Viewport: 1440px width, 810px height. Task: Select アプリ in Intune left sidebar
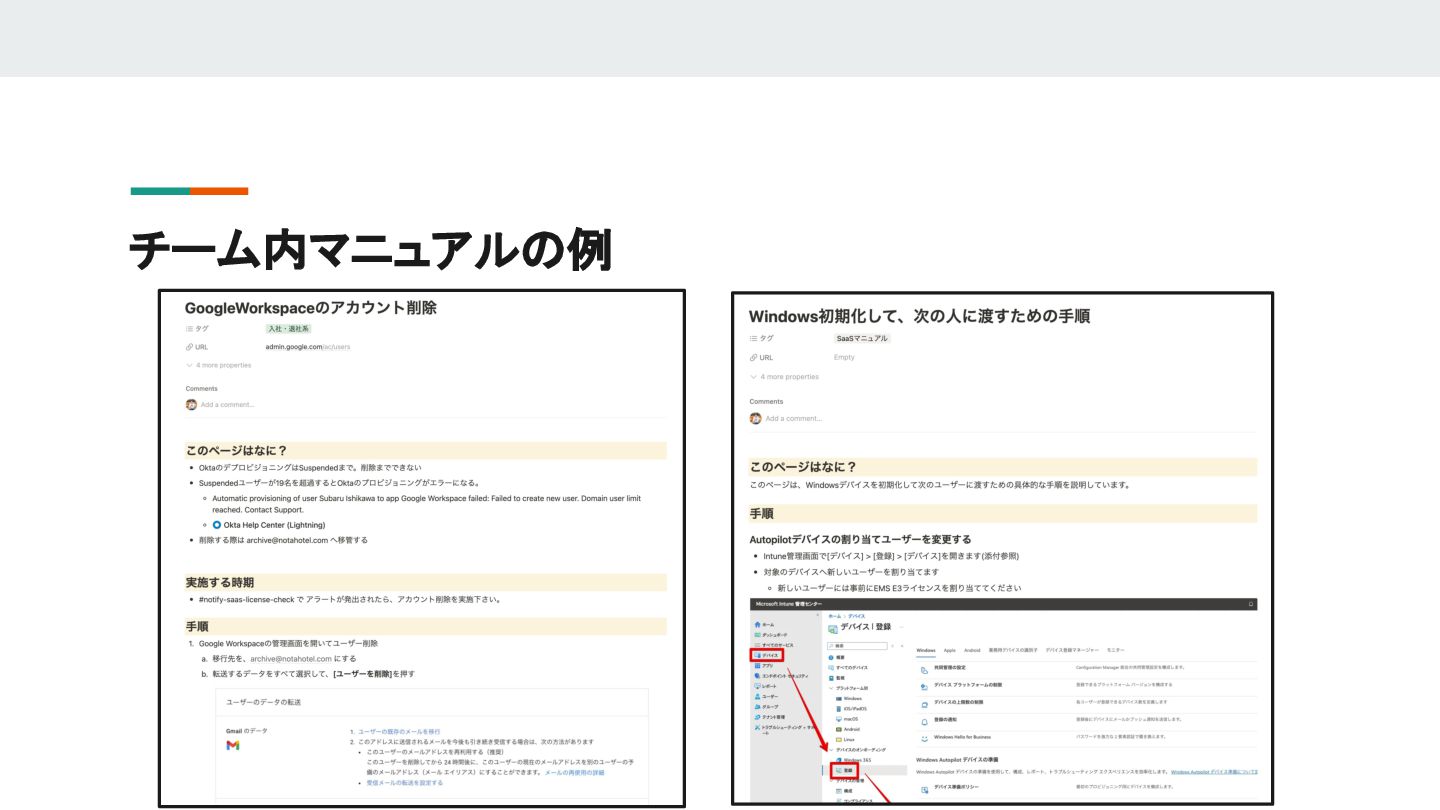[x=764, y=666]
